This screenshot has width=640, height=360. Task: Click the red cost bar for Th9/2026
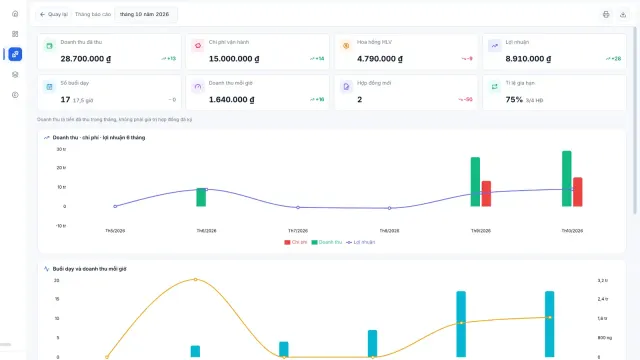pos(486,193)
